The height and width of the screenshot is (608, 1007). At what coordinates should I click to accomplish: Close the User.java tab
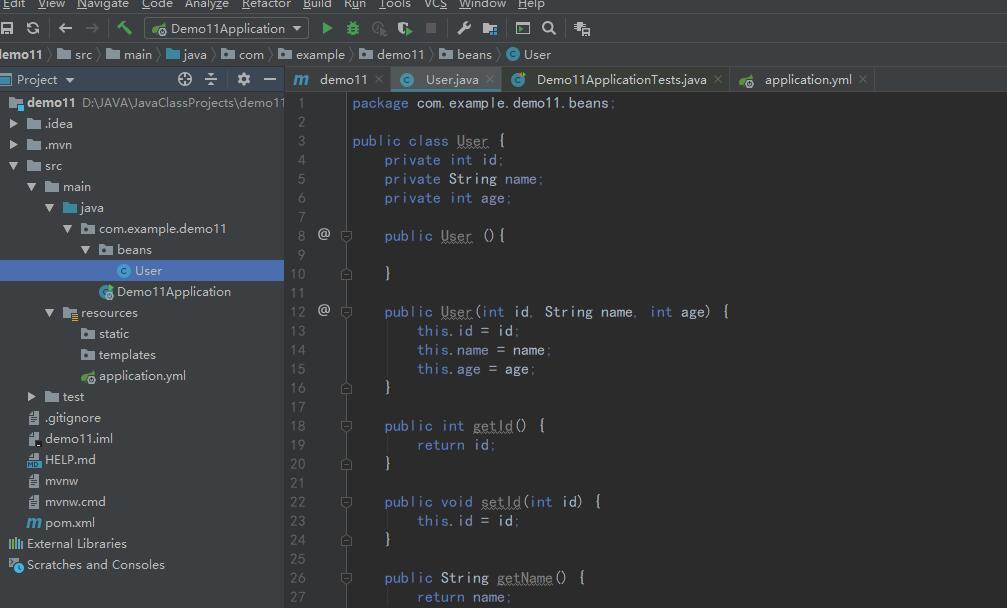point(491,80)
